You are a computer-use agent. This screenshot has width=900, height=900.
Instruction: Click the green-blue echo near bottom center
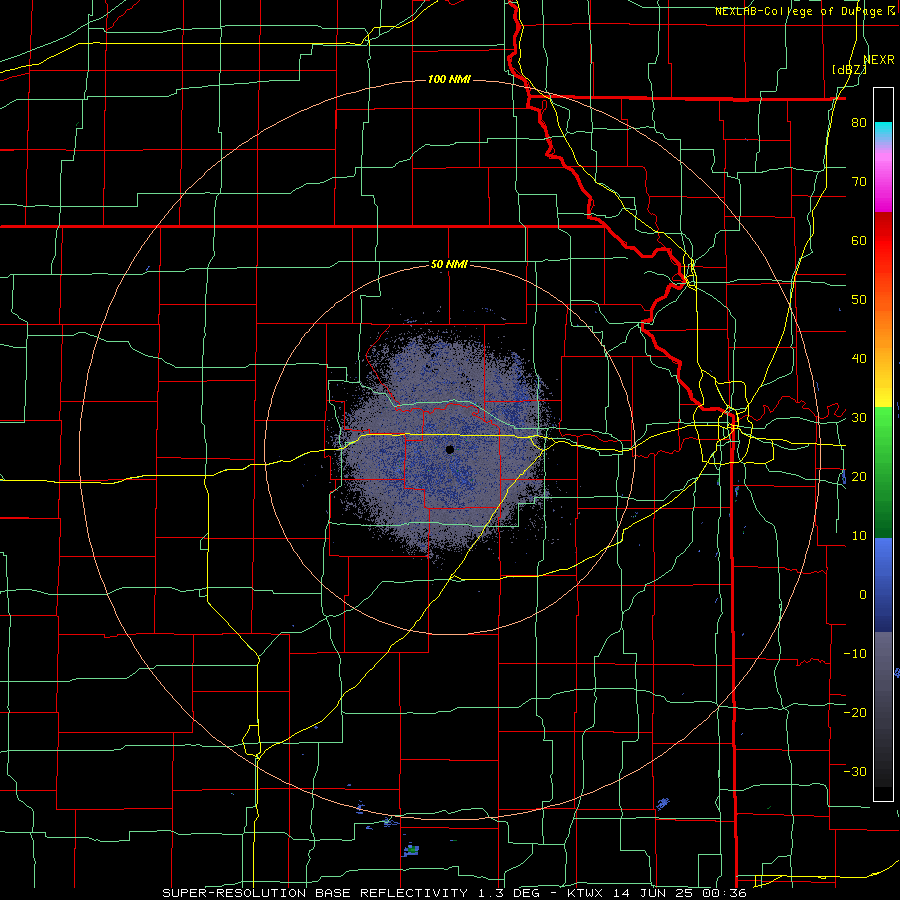coord(411,850)
